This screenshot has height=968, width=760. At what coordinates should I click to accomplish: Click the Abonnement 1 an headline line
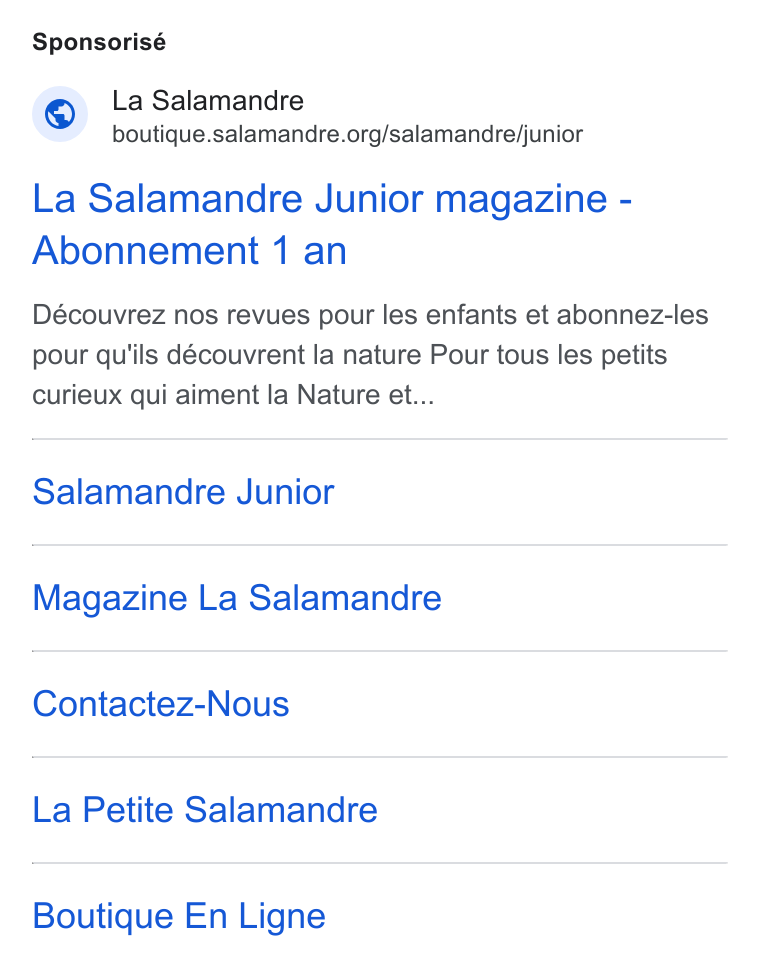tap(190, 251)
